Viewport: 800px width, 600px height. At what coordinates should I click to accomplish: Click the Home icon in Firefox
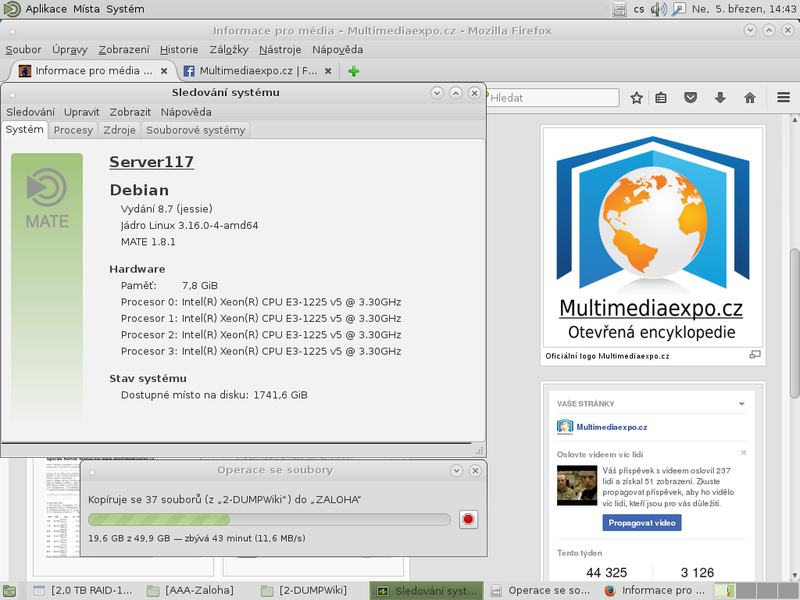click(x=749, y=98)
